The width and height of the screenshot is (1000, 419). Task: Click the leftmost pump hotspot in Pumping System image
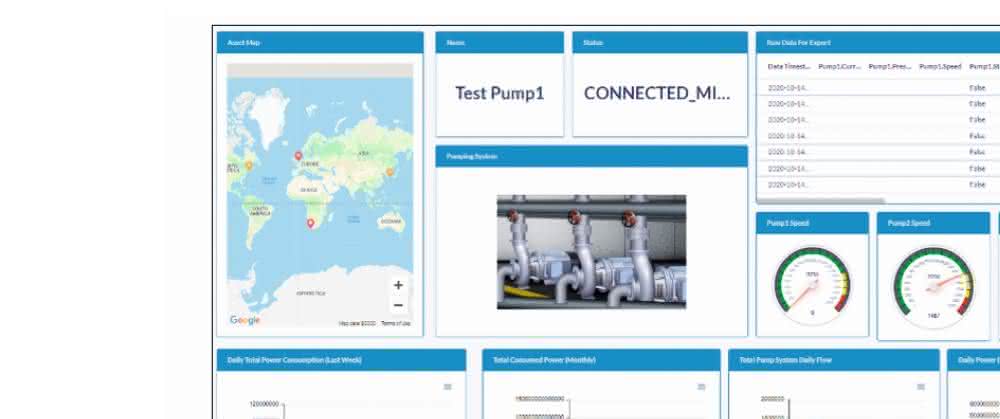pos(514,217)
